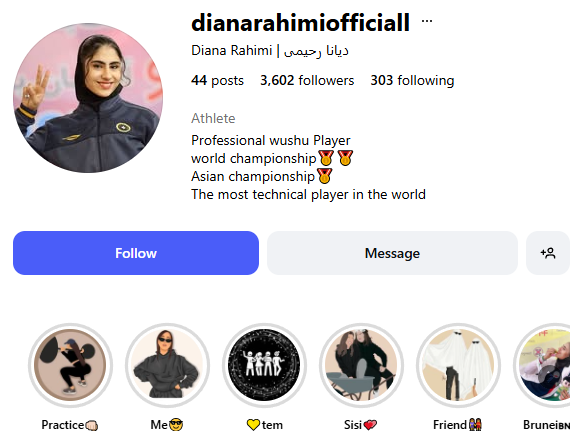Open the profile picture of Diana Rahimi
Viewport: 575px width, 431px height.
click(x=88, y=98)
